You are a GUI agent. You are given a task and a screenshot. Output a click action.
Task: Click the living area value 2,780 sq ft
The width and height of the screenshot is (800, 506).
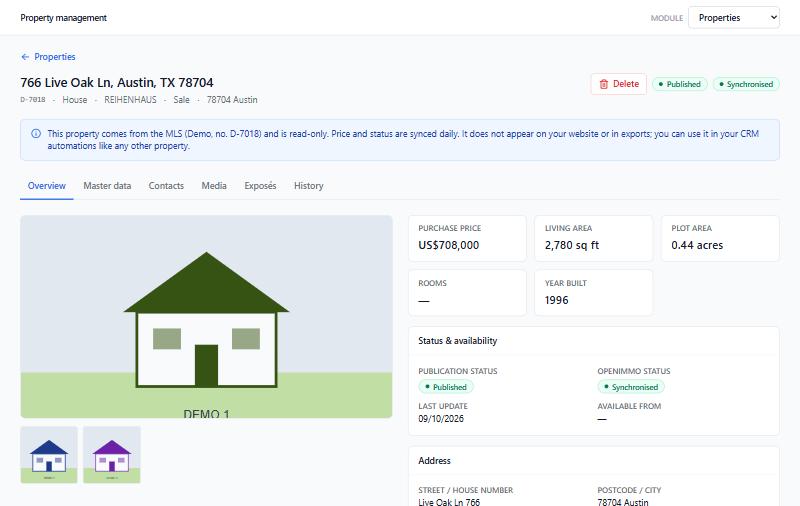coord(571,245)
